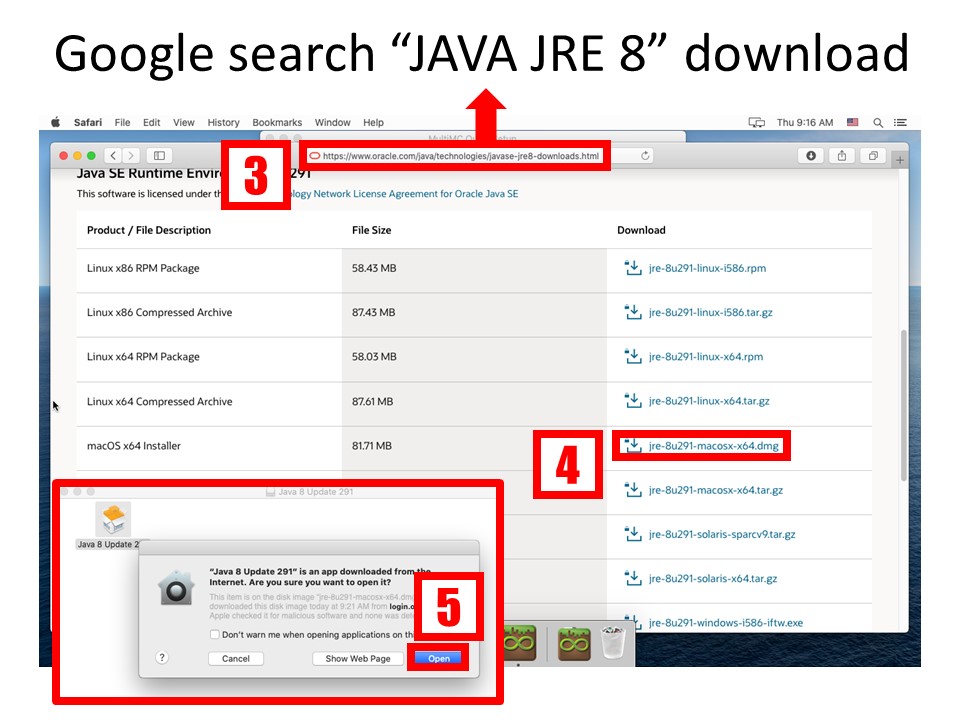Click download icon beside linux-x64.rpm
960x720 pixels.
point(632,356)
